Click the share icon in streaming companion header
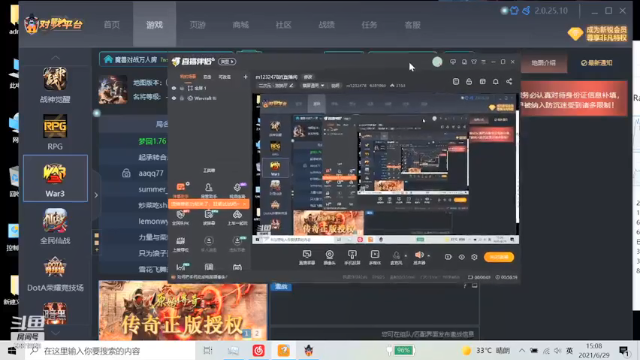 tap(509, 82)
